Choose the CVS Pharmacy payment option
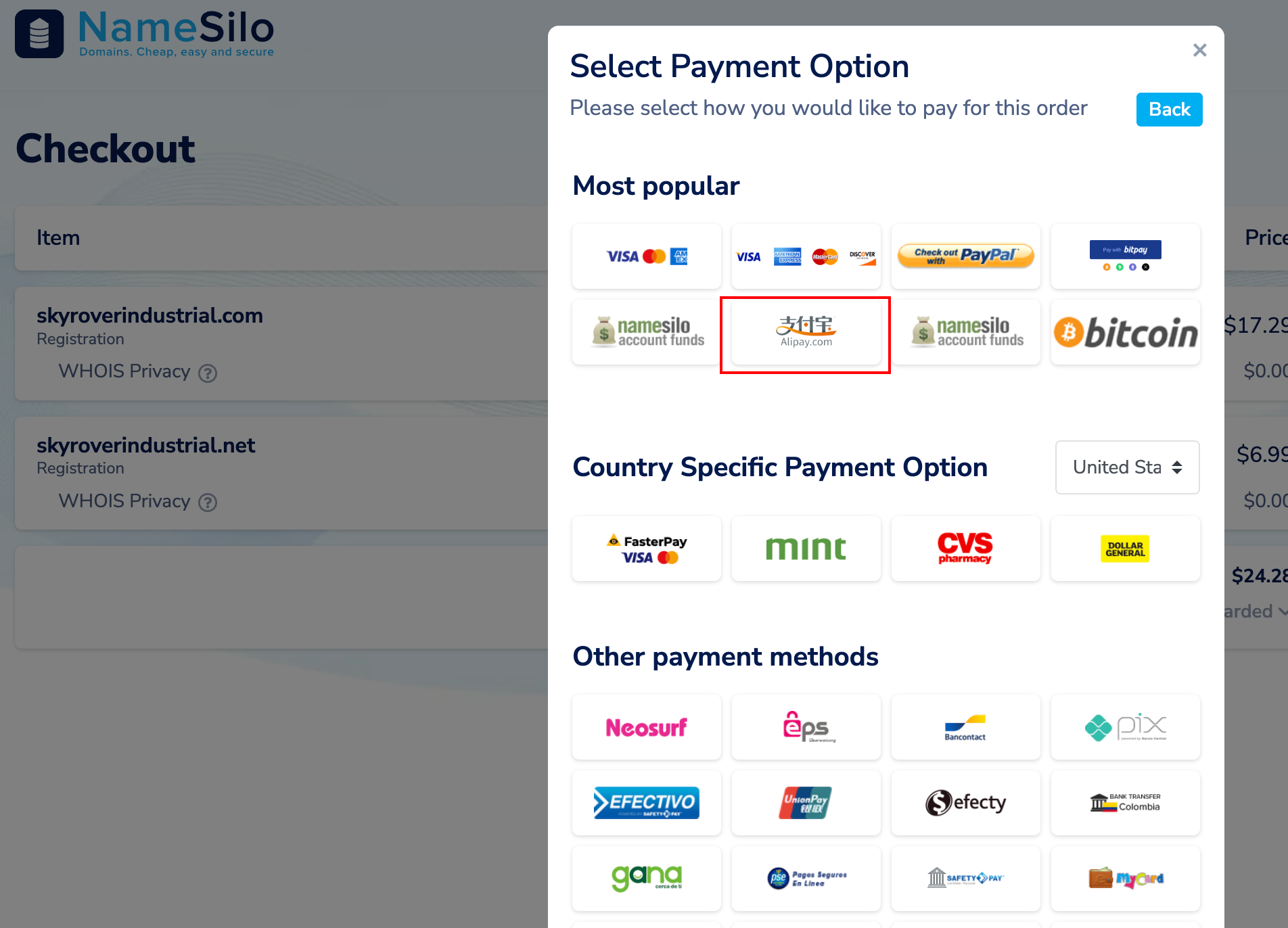The image size is (1288, 928). 965,549
